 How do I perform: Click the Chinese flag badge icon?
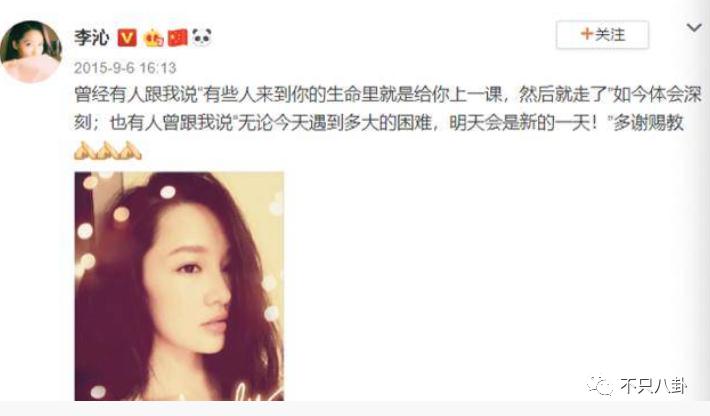click(178, 38)
